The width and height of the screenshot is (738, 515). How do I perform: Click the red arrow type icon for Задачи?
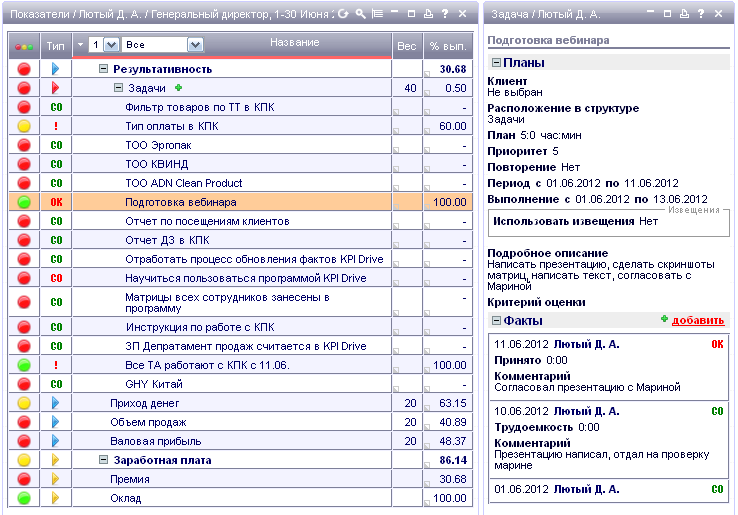(56, 88)
